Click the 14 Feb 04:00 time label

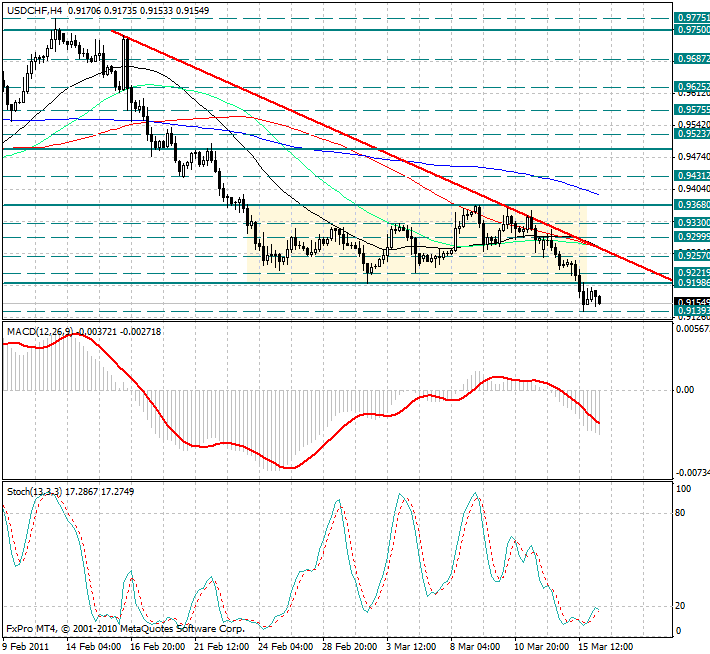[94, 646]
